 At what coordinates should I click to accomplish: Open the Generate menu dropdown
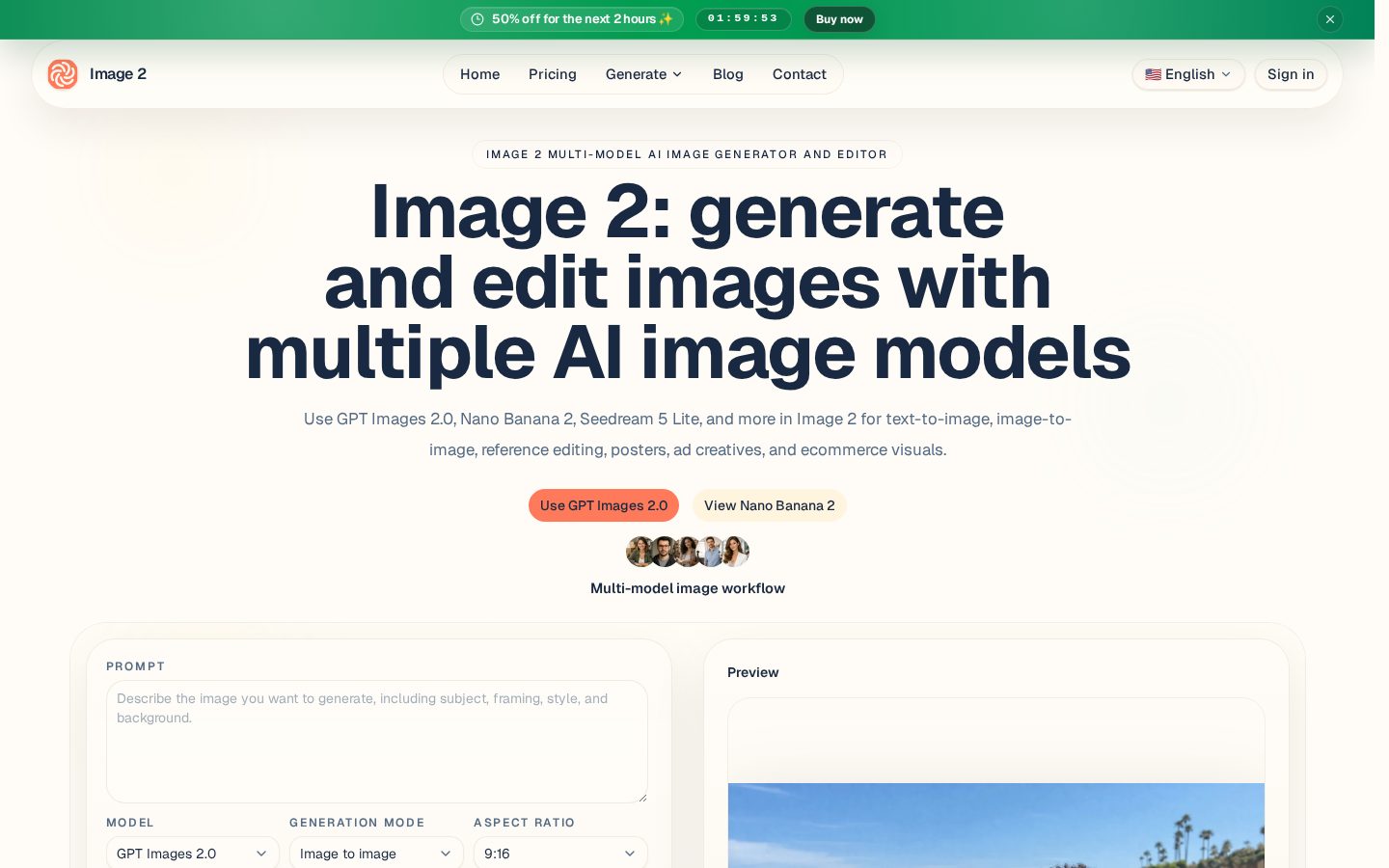click(x=643, y=74)
